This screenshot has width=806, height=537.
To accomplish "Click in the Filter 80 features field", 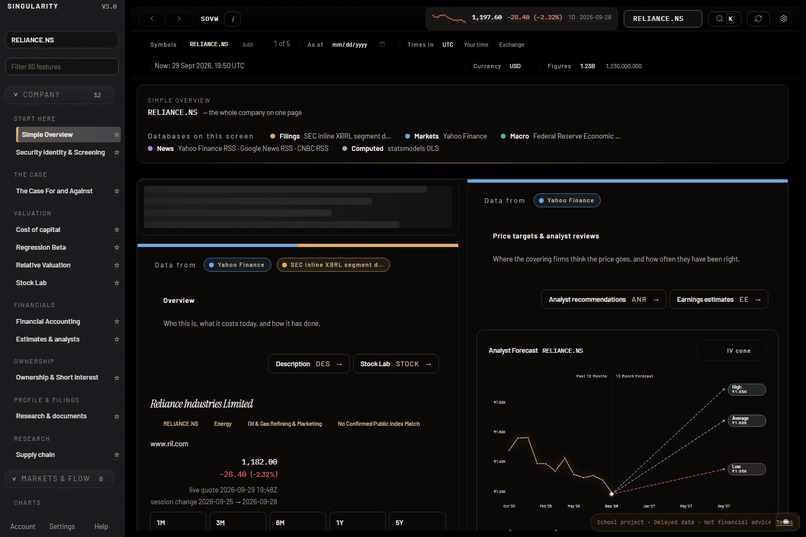I will [x=62, y=67].
